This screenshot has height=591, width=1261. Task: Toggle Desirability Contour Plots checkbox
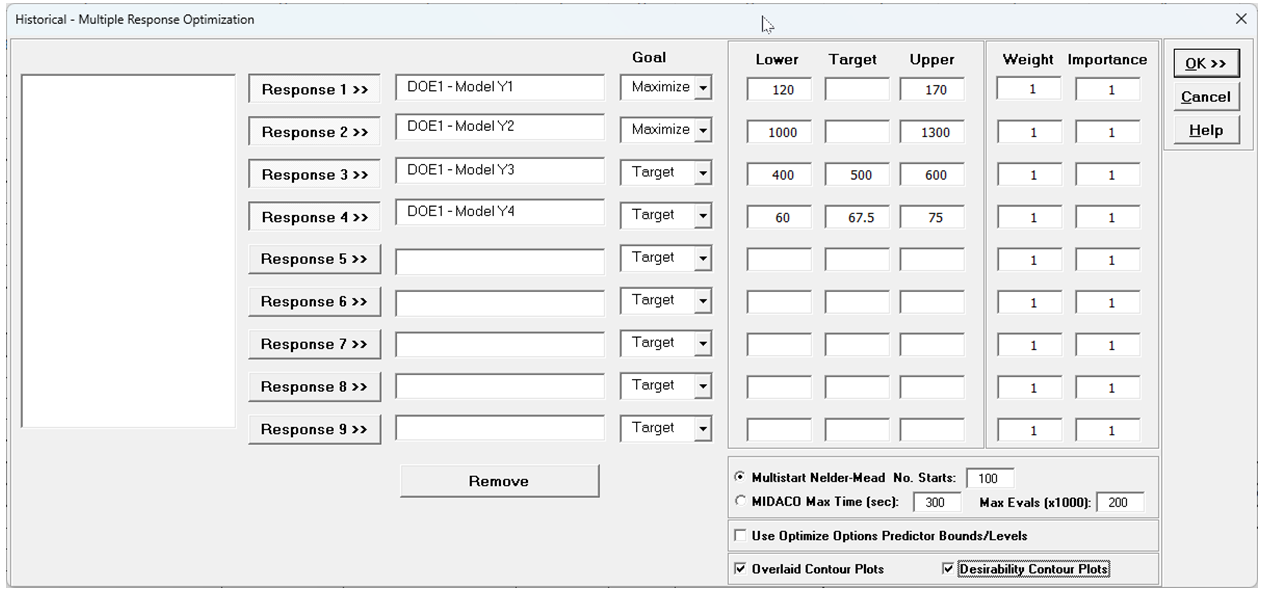click(948, 569)
